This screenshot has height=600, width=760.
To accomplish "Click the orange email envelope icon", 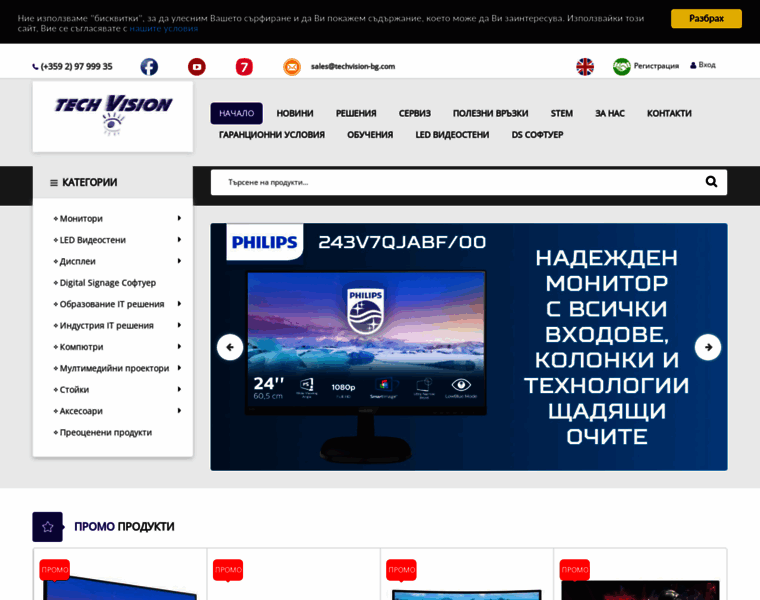I will (292, 66).
